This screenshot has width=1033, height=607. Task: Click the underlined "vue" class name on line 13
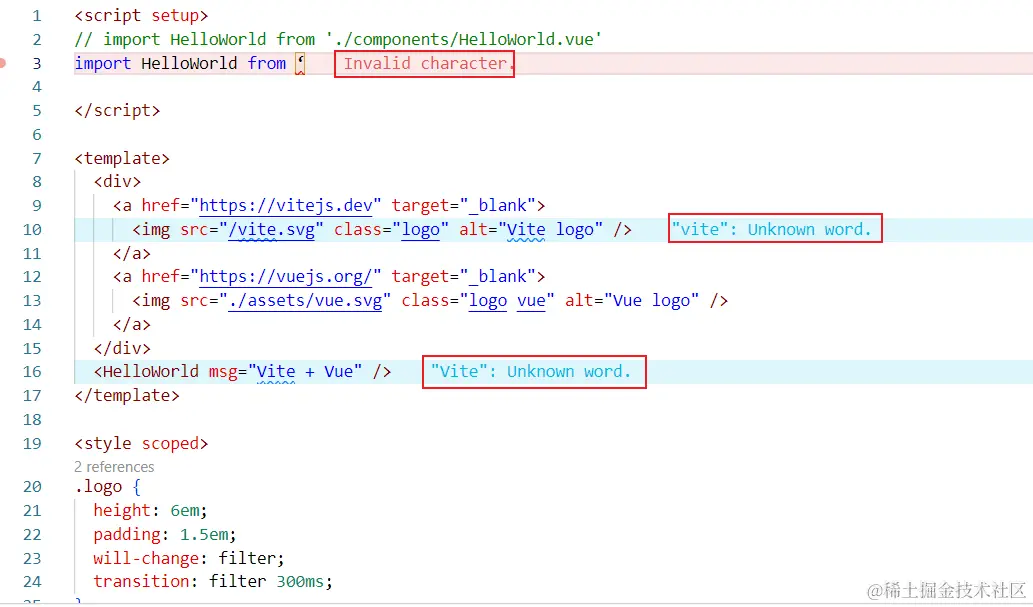531,301
